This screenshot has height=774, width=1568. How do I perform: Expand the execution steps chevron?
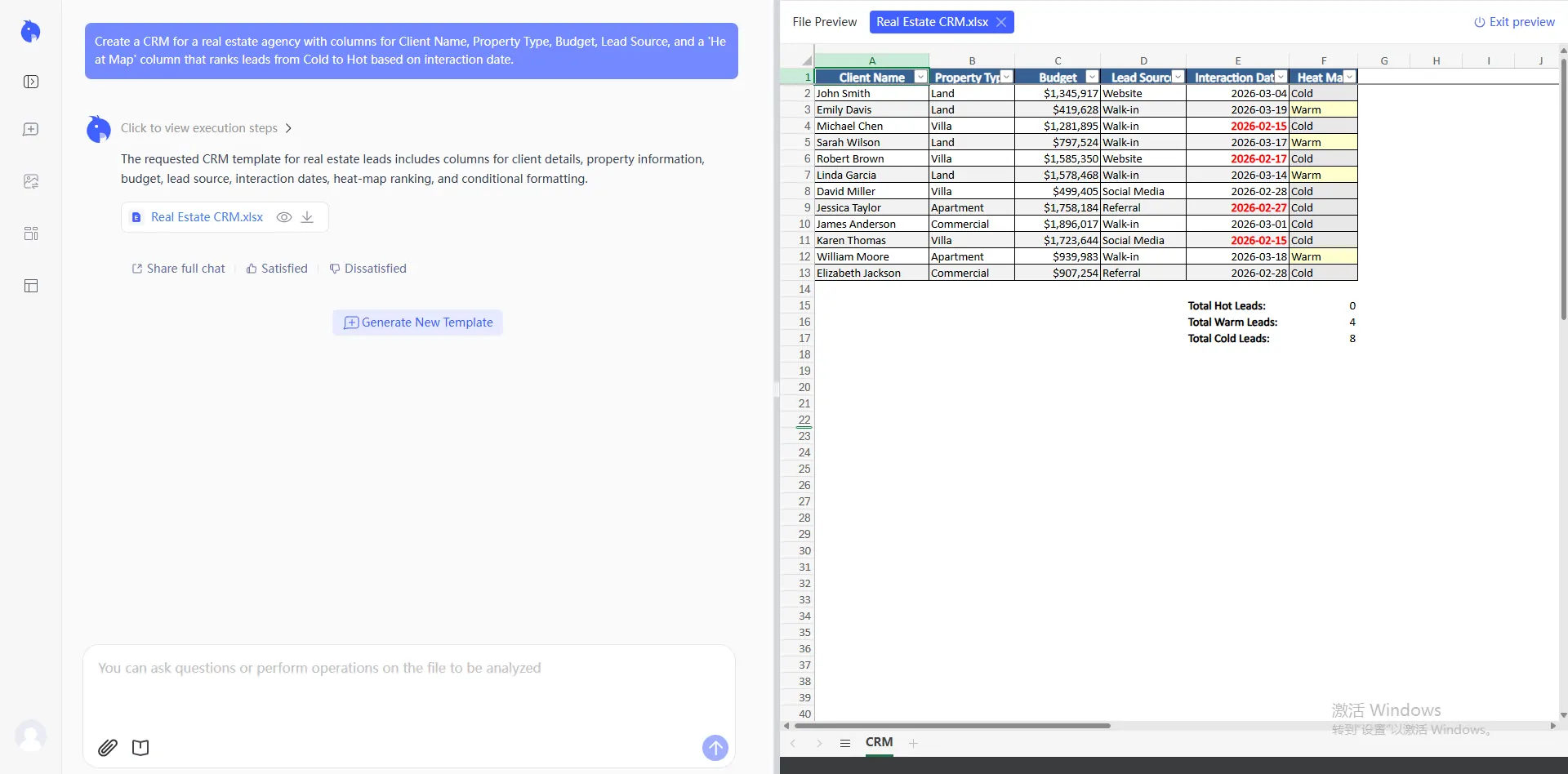[288, 128]
